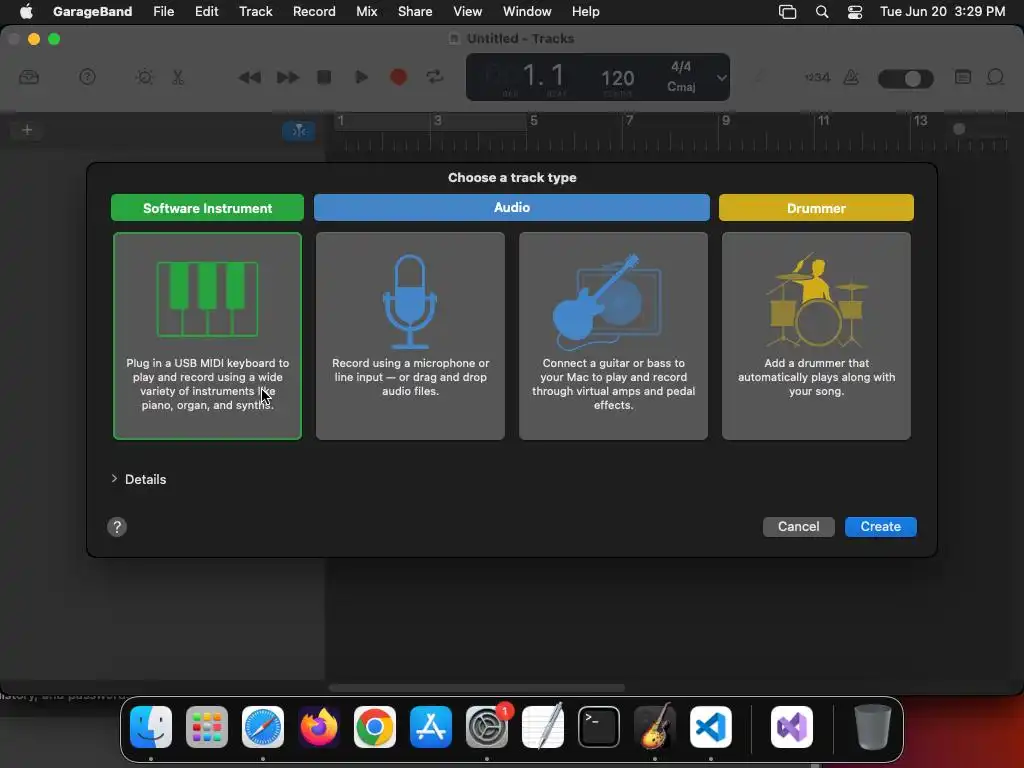
Task: Open the Edit menu
Action: 206,12
